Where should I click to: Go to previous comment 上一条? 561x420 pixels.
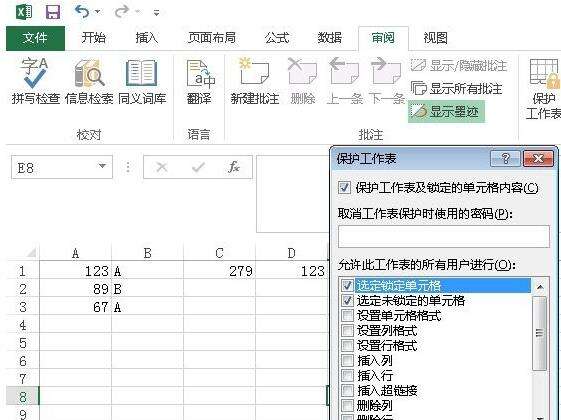[x=345, y=81]
